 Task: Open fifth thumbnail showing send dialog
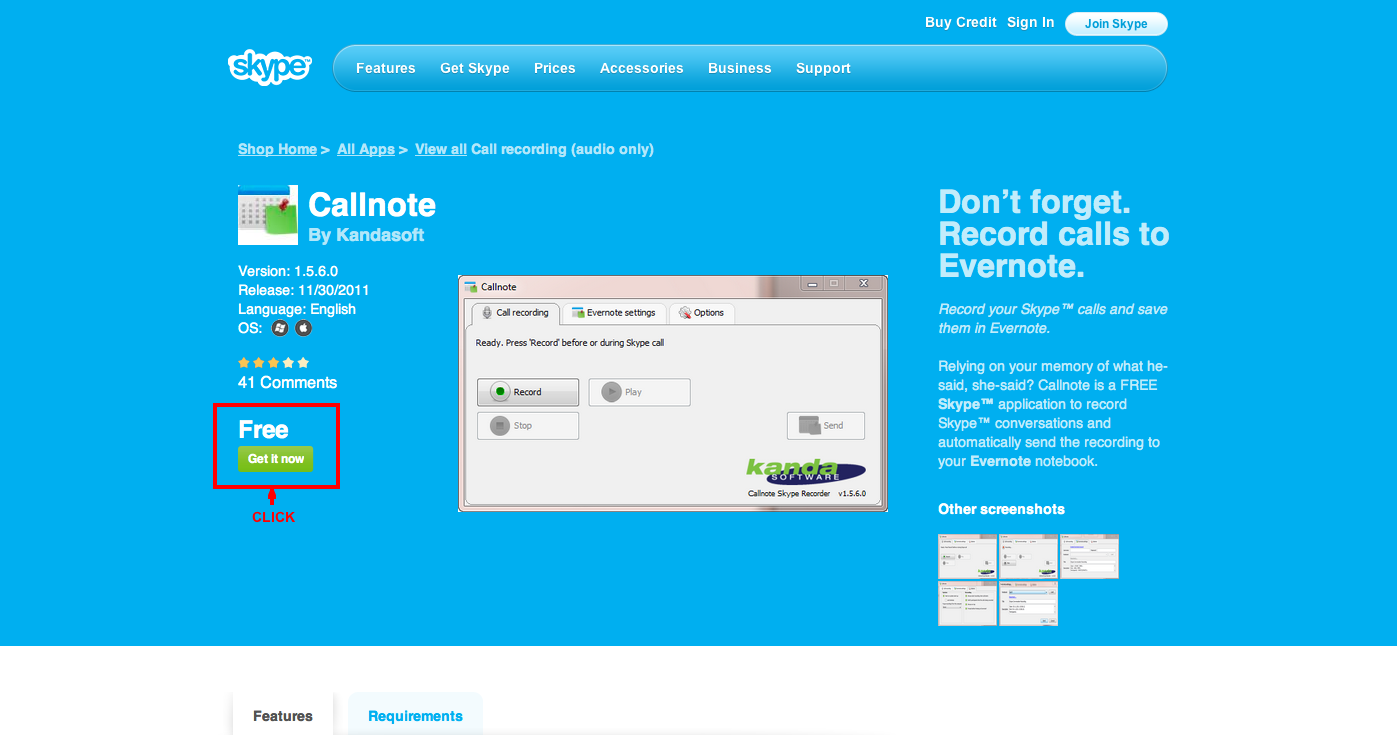1029,604
